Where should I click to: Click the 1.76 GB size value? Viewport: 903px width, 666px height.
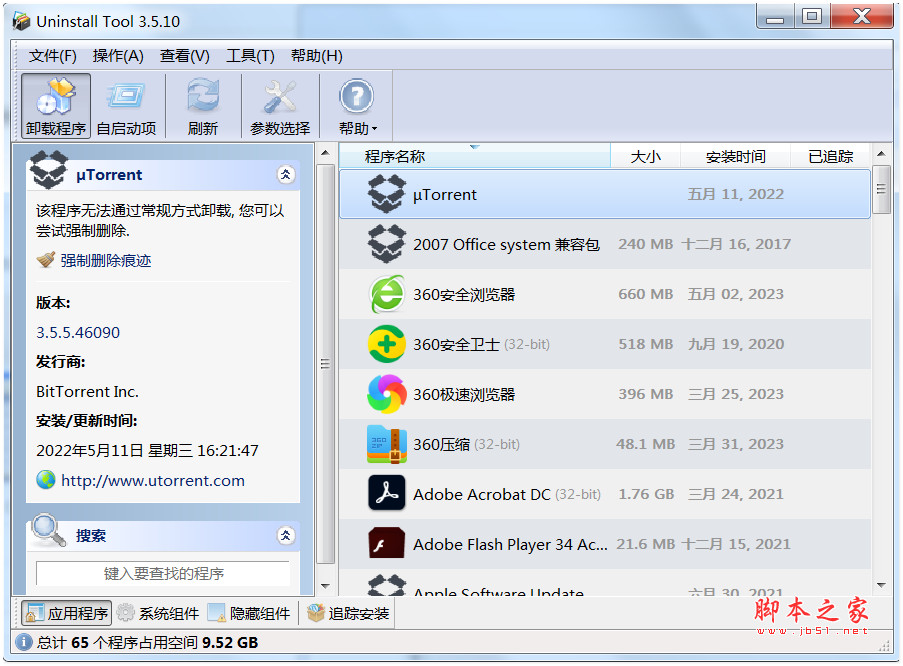click(646, 494)
